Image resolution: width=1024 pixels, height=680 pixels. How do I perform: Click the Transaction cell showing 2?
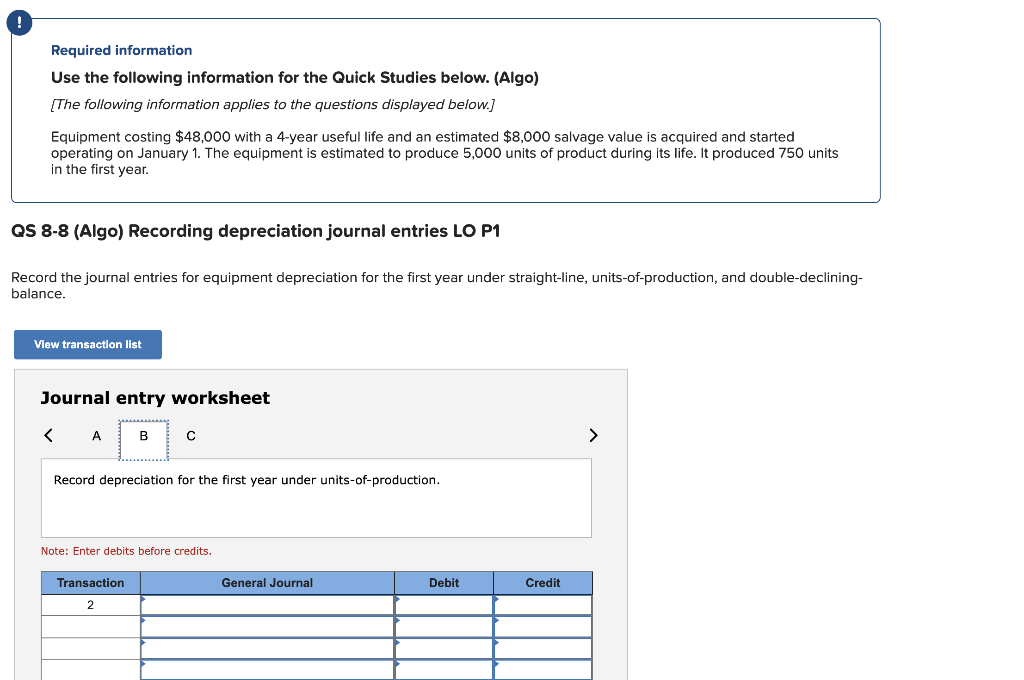(x=90, y=603)
